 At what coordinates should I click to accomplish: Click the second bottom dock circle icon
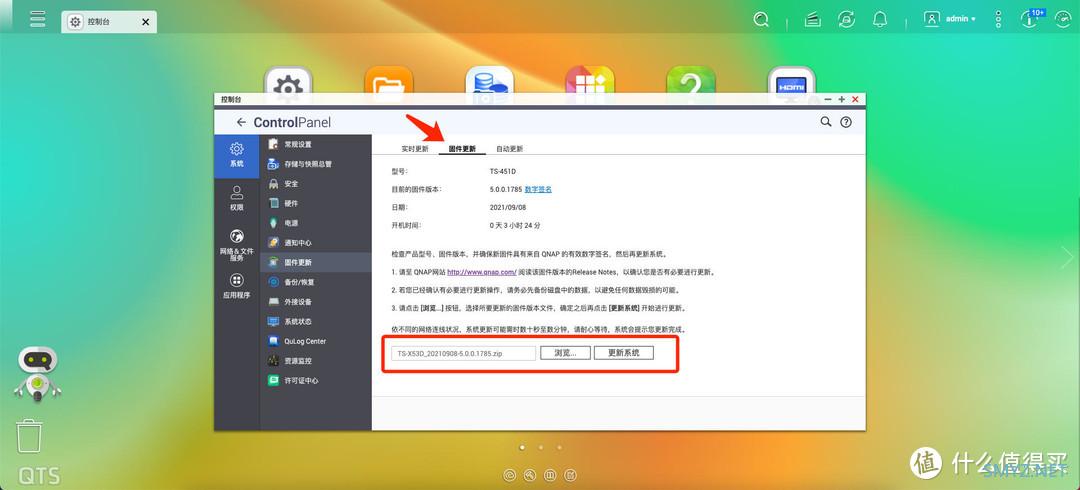(x=530, y=475)
